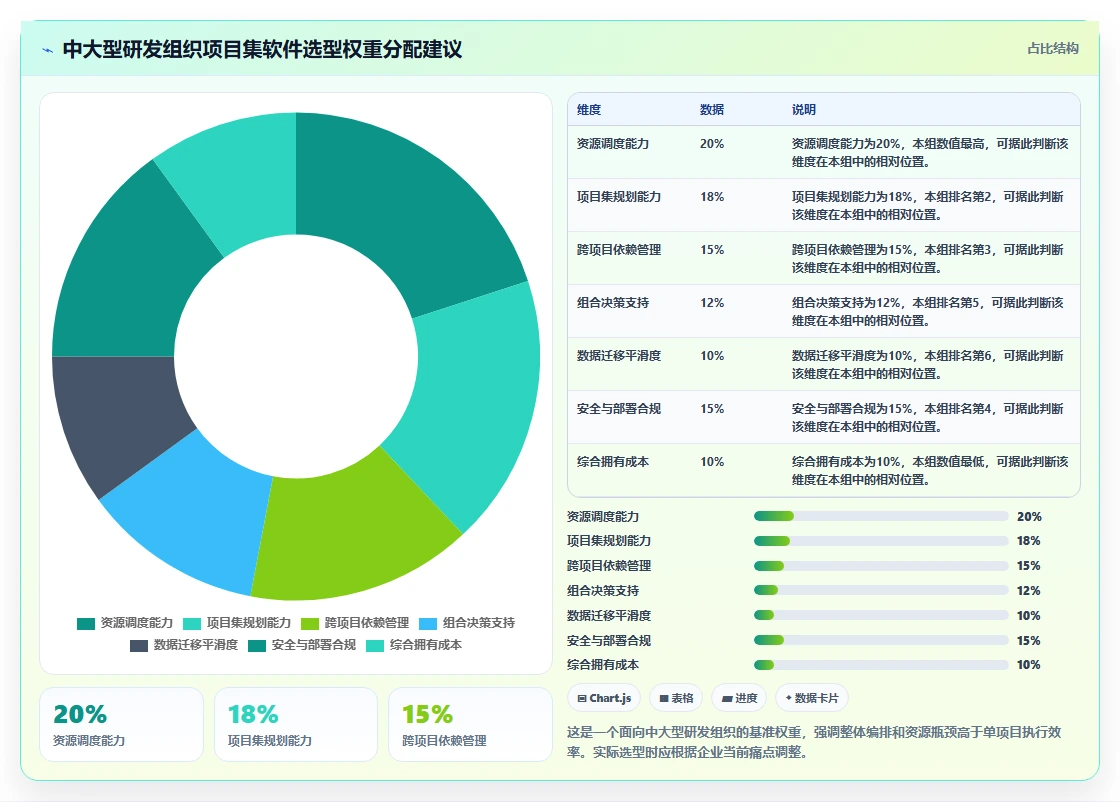Viewport: 1120px width, 802px height.
Task: Click the lightning icon beside the card title
Action: point(47,50)
